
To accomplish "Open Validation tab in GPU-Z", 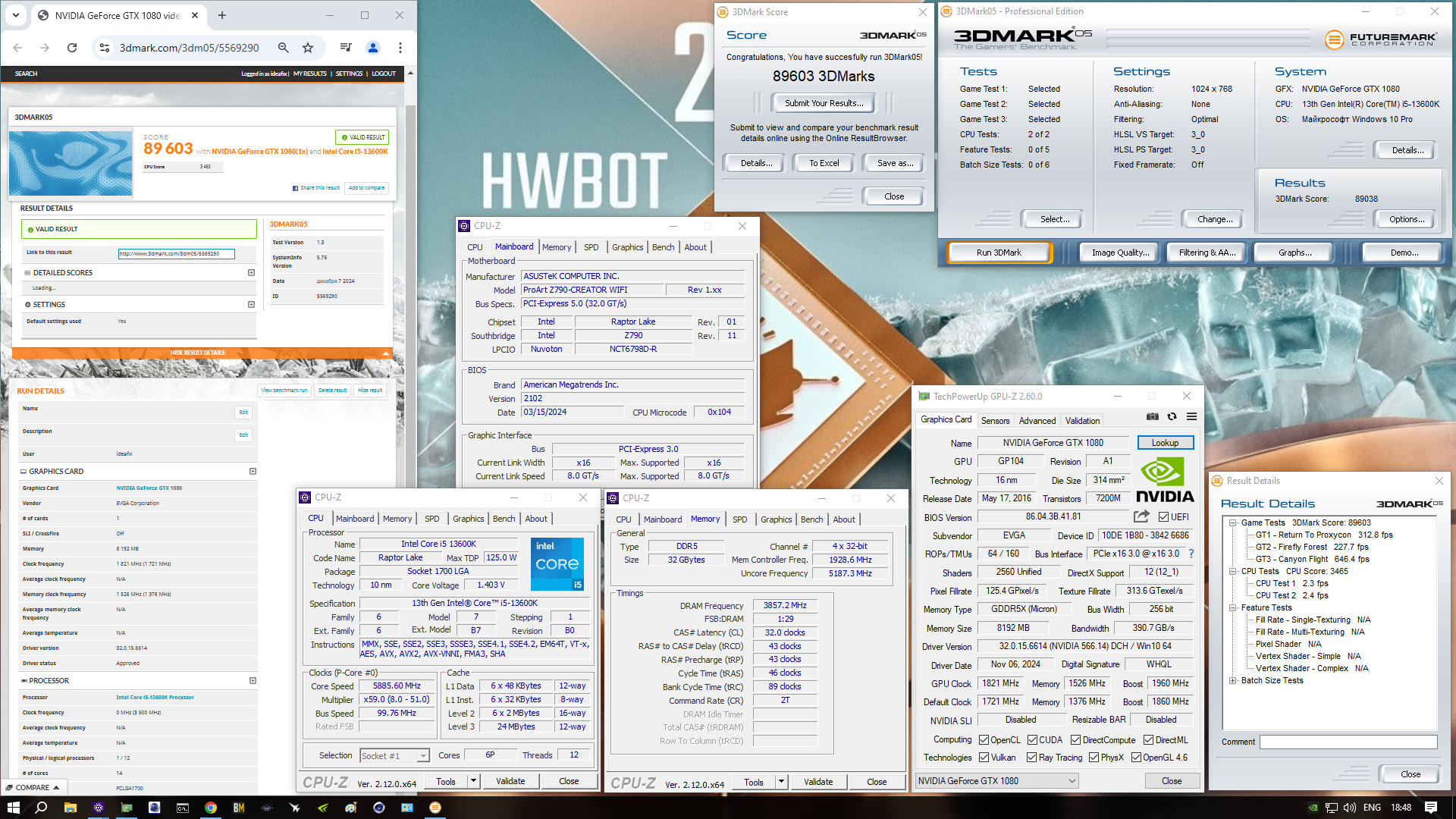I will coord(1082,421).
